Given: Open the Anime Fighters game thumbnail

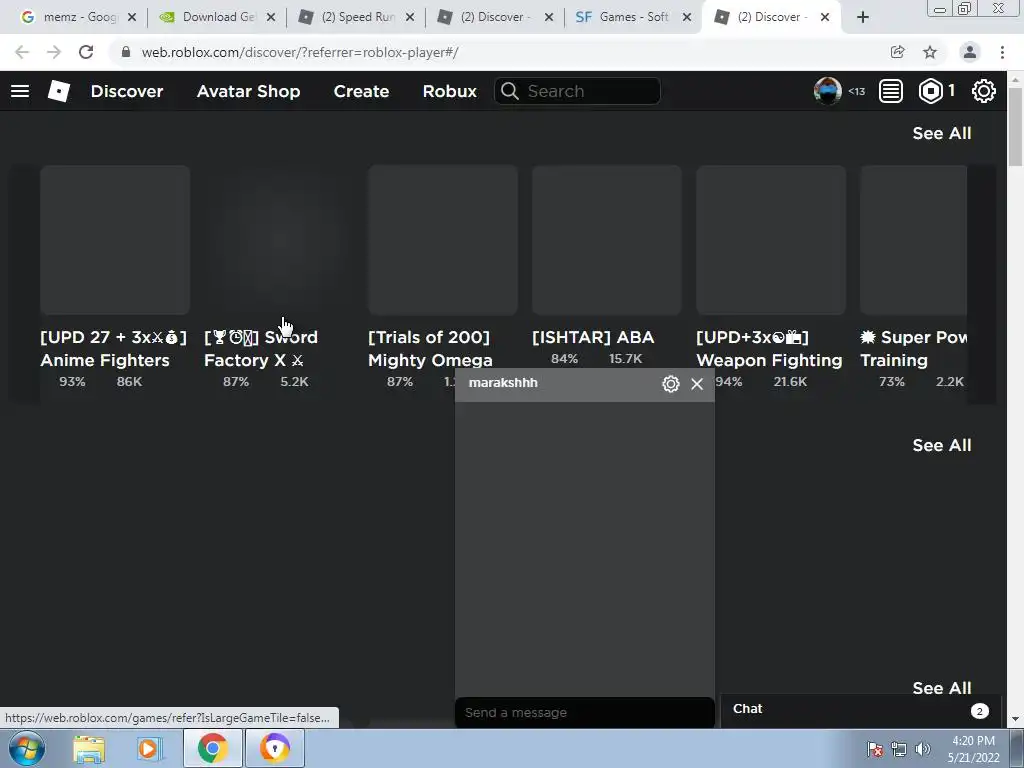Looking at the screenshot, I should point(115,240).
